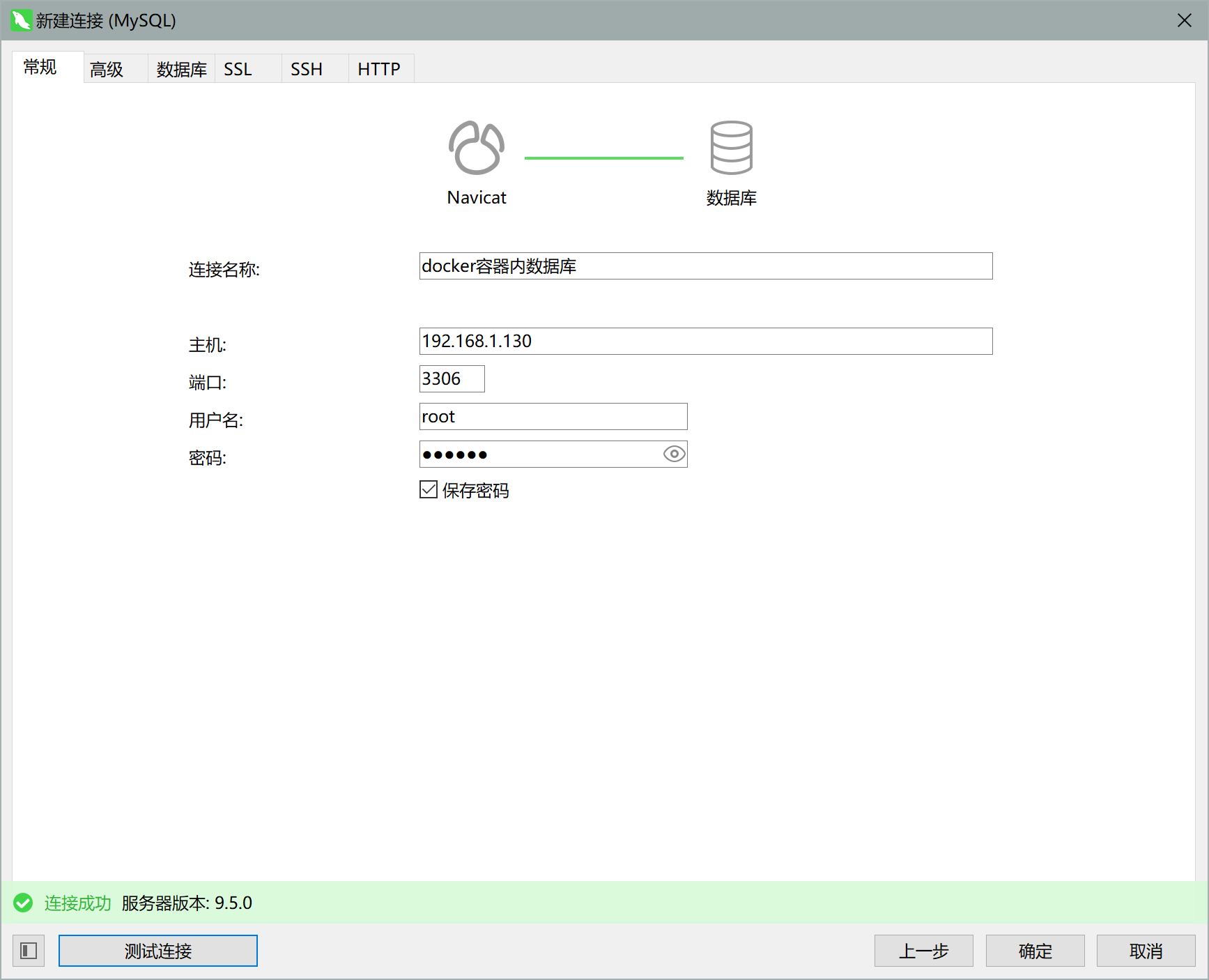1209x980 pixels.
Task: Click the 服务器版本: 9.5.0 text
Action: tap(187, 903)
